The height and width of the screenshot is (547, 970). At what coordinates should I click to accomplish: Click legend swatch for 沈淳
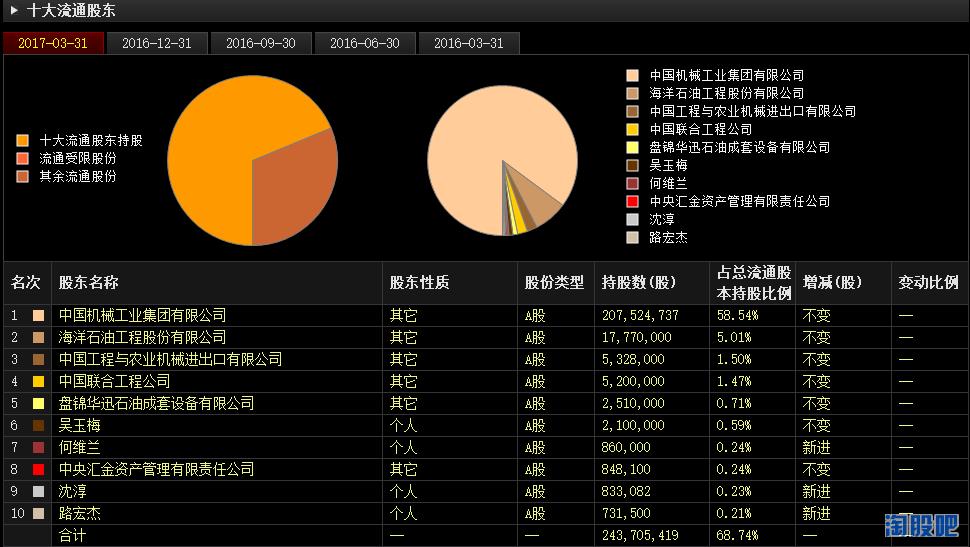pyautogui.click(x=632, y=219)
